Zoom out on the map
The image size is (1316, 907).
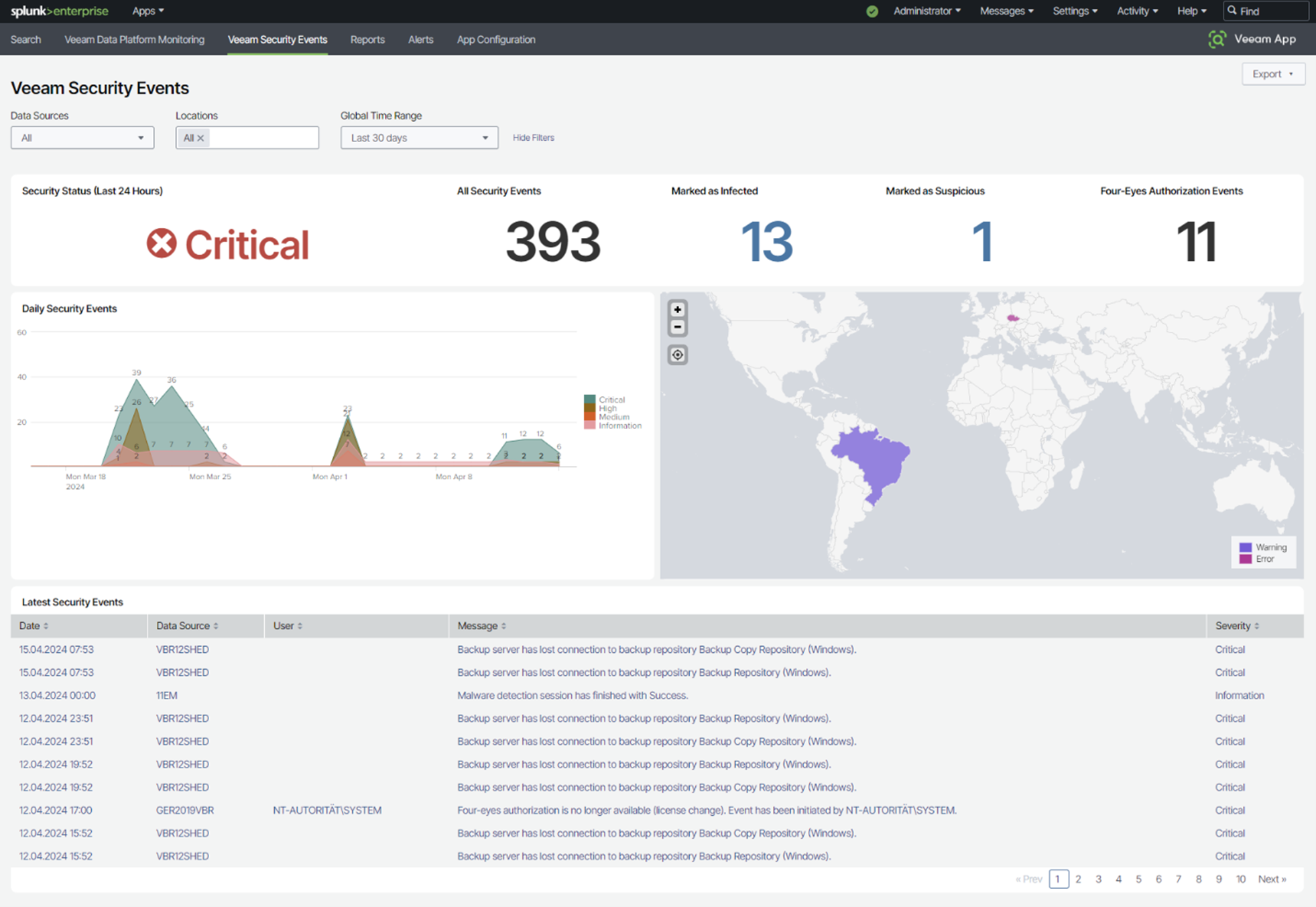point(677,327)
